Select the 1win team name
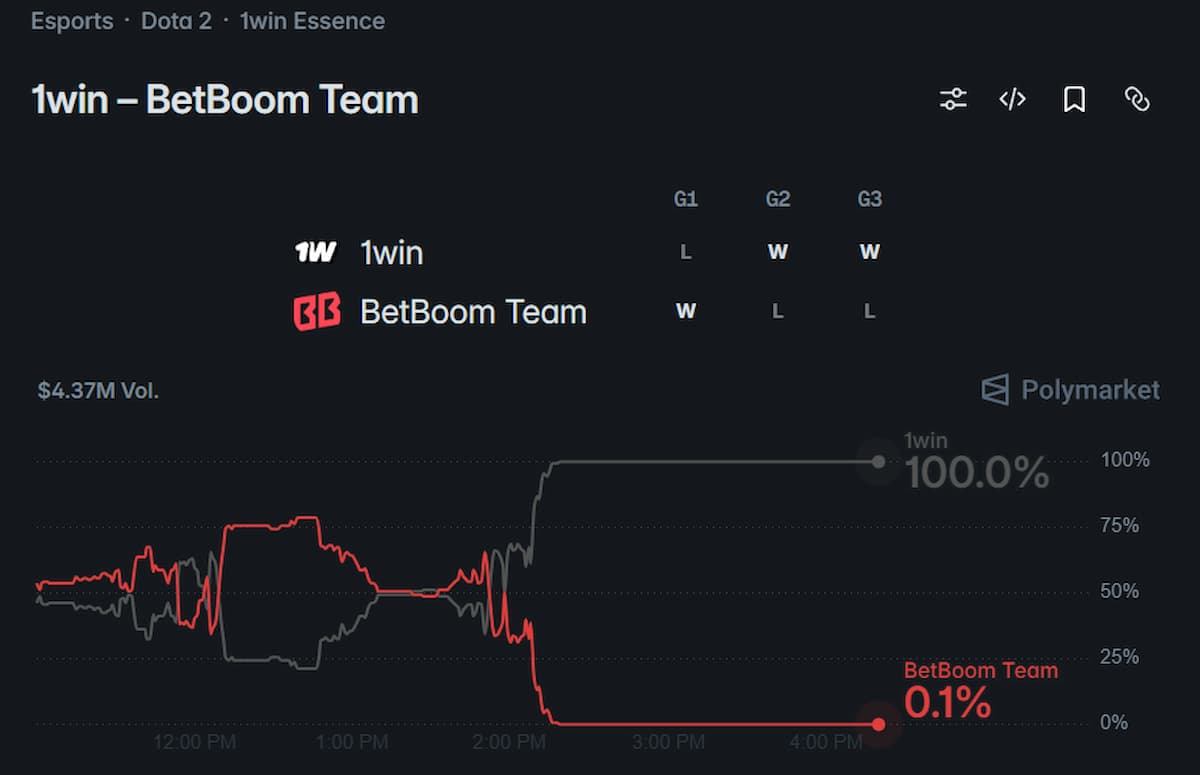This screenshot has width=1200, height=775. [392, 253]
